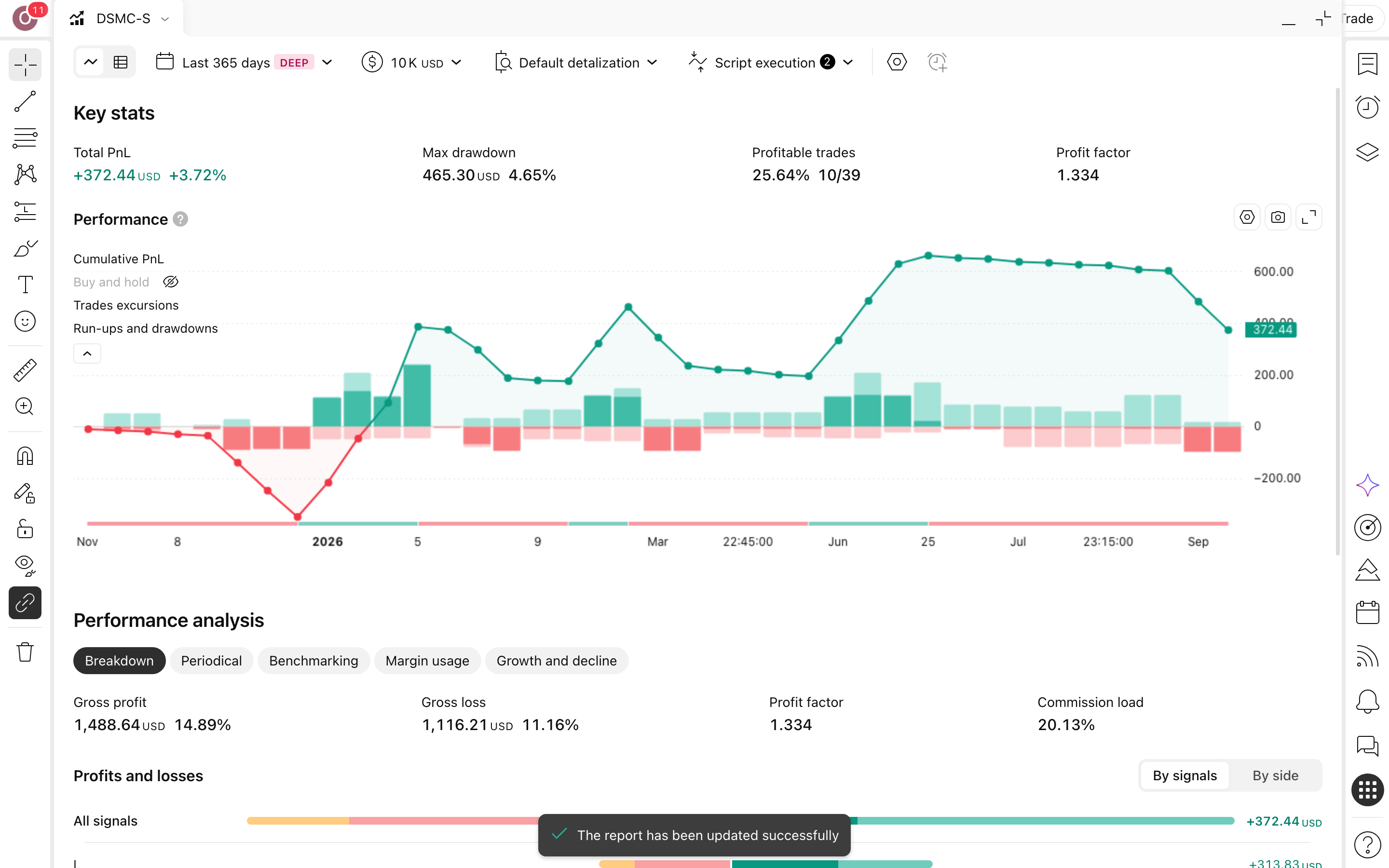Image resolution: width=1389 pixels, height=868 pixels.
Task: Open the Periodical tab
Action: [211, 661]
